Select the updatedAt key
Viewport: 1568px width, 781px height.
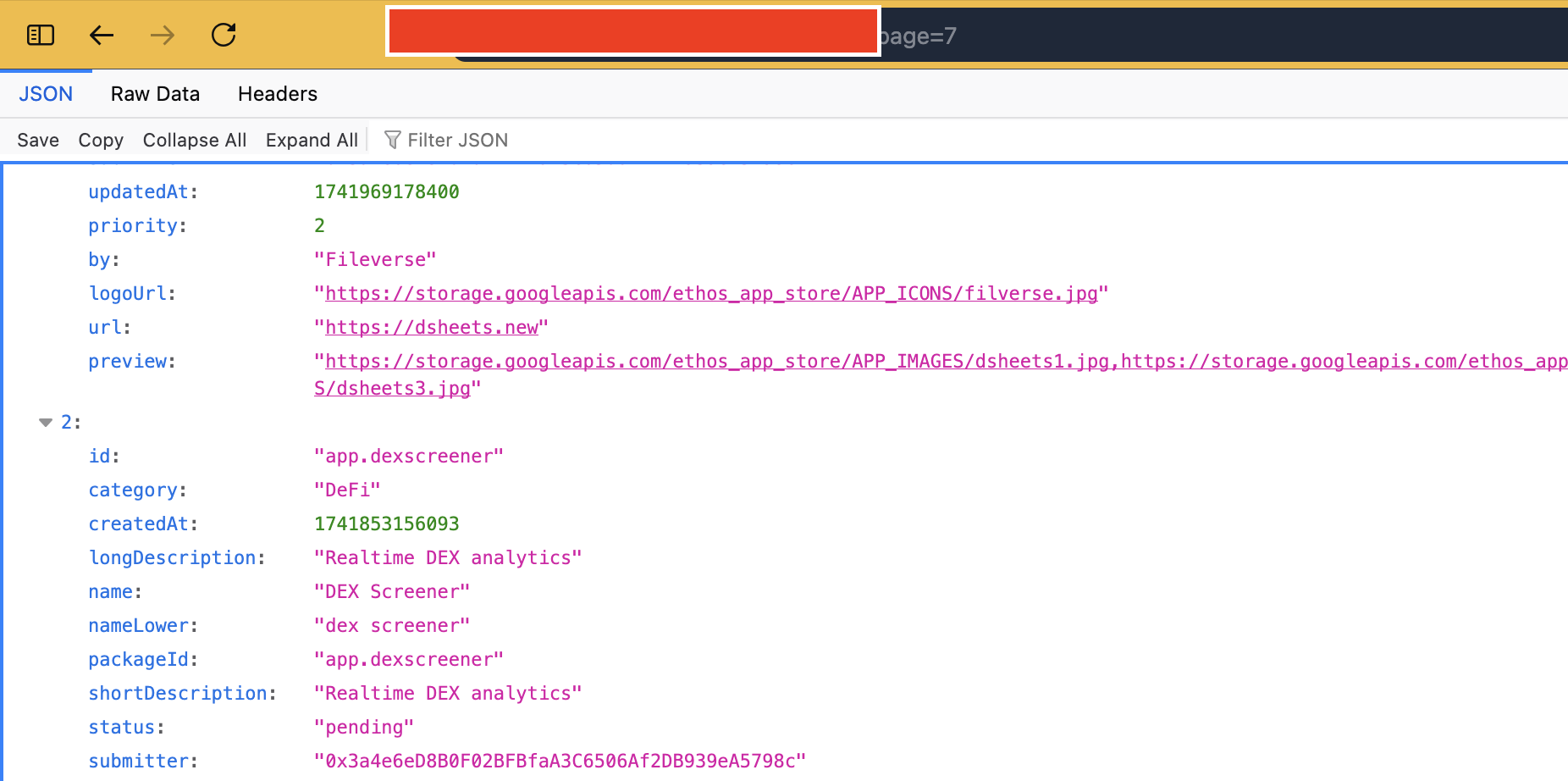point(138,191)
